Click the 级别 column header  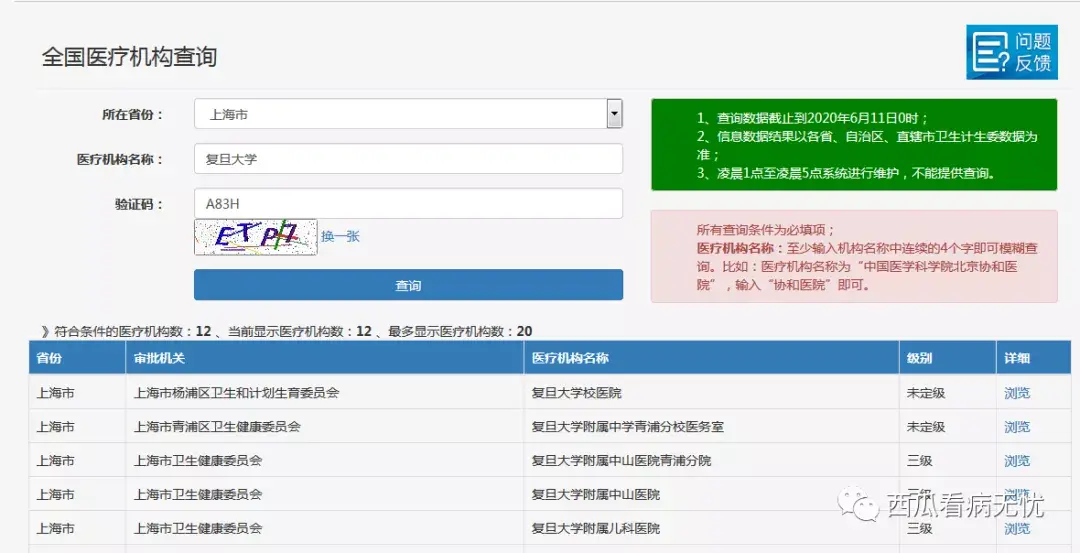pos(948,358)
